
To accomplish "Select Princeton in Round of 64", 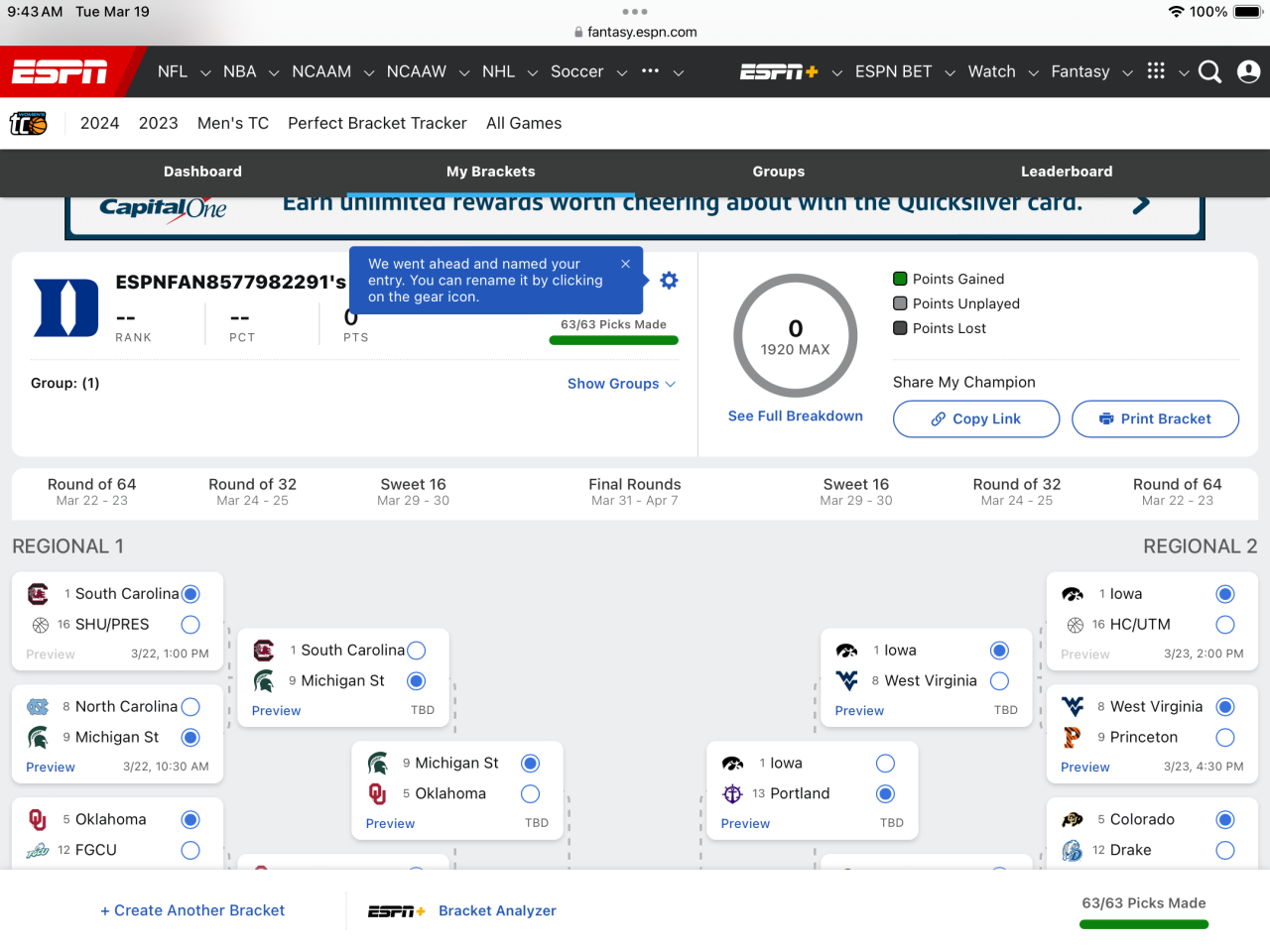I will pyautogui.click(x=1225, y=738).
